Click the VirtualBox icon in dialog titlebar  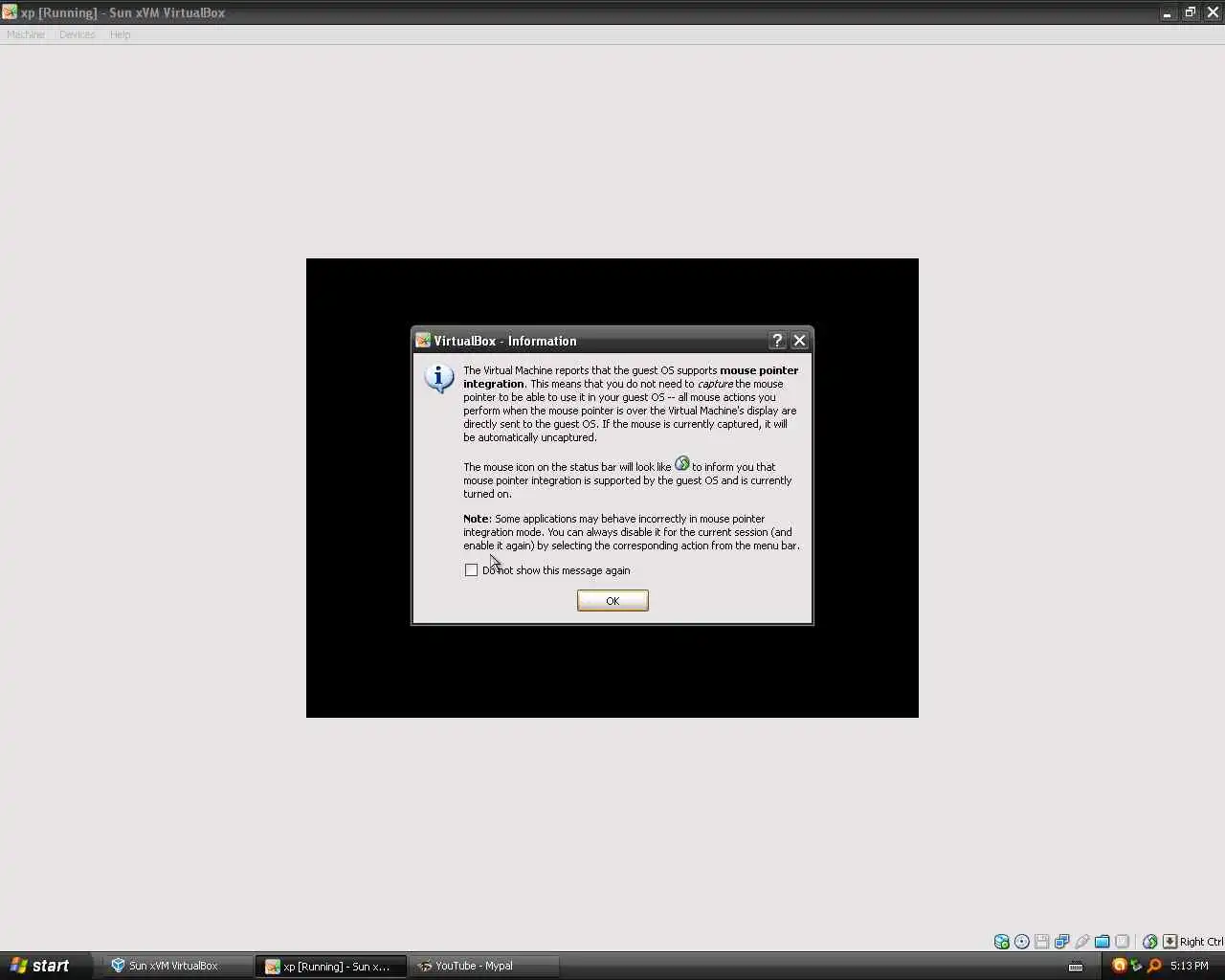pyautogui.click(x=423, y=341)
